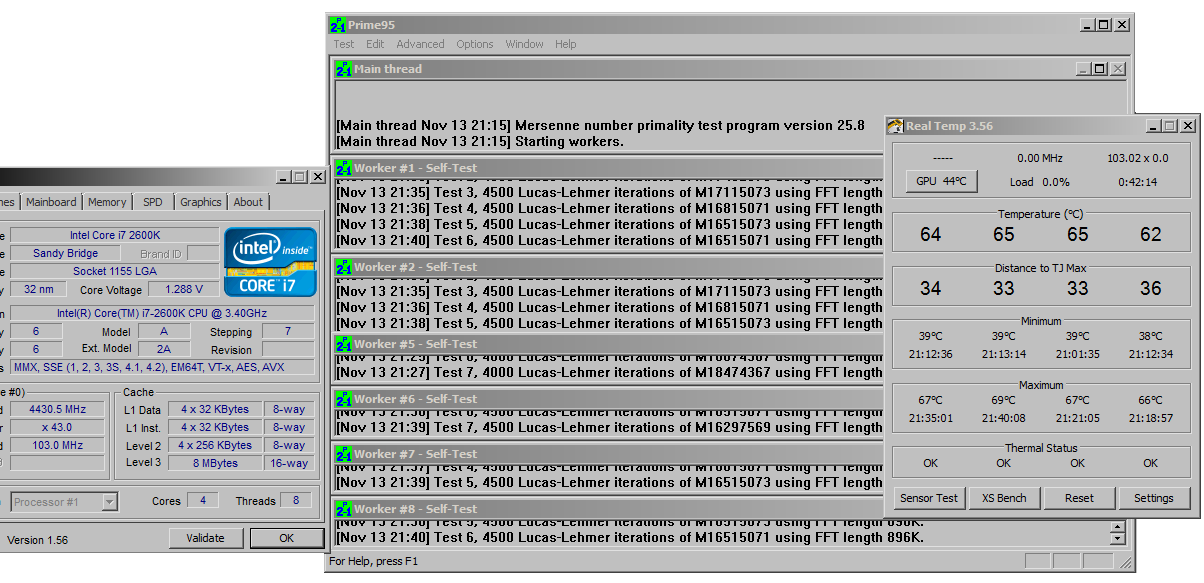The height and width of the screenshot is (583, 1204).
Task: Open Real Temp Settings
Action: [1153, 498]
